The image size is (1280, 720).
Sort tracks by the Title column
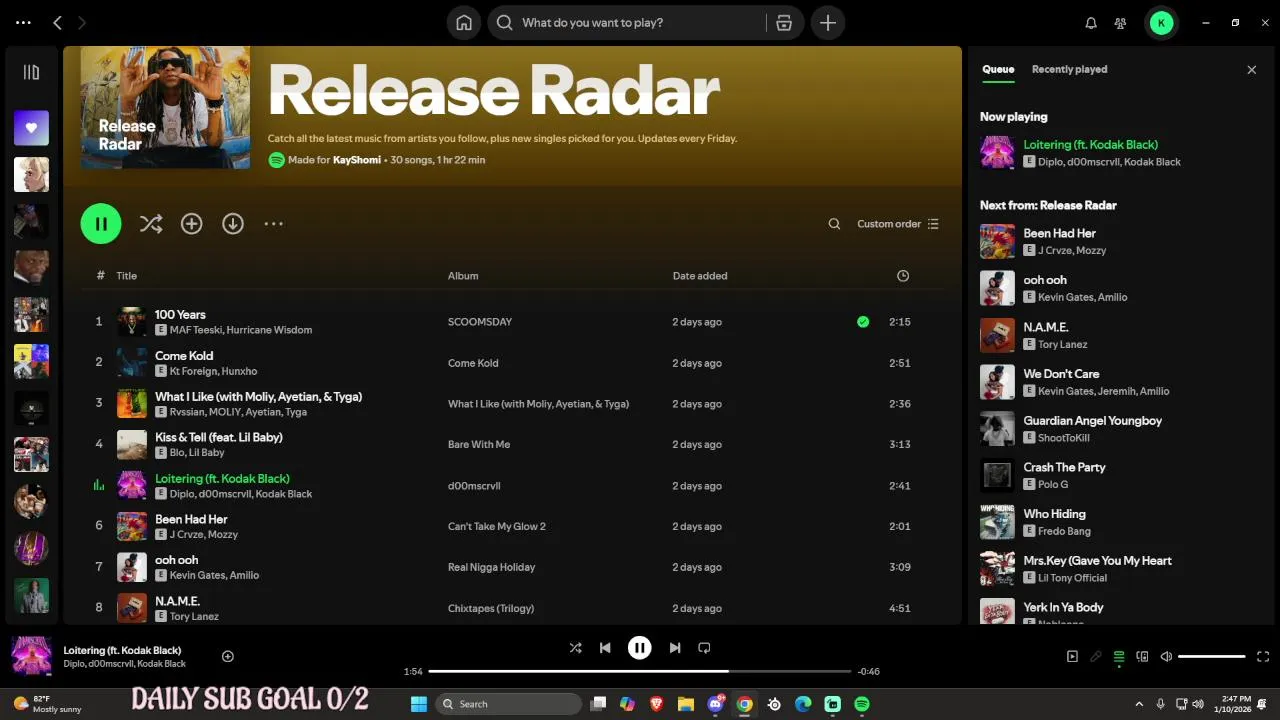pyautogui.click(x=126, y=276)
